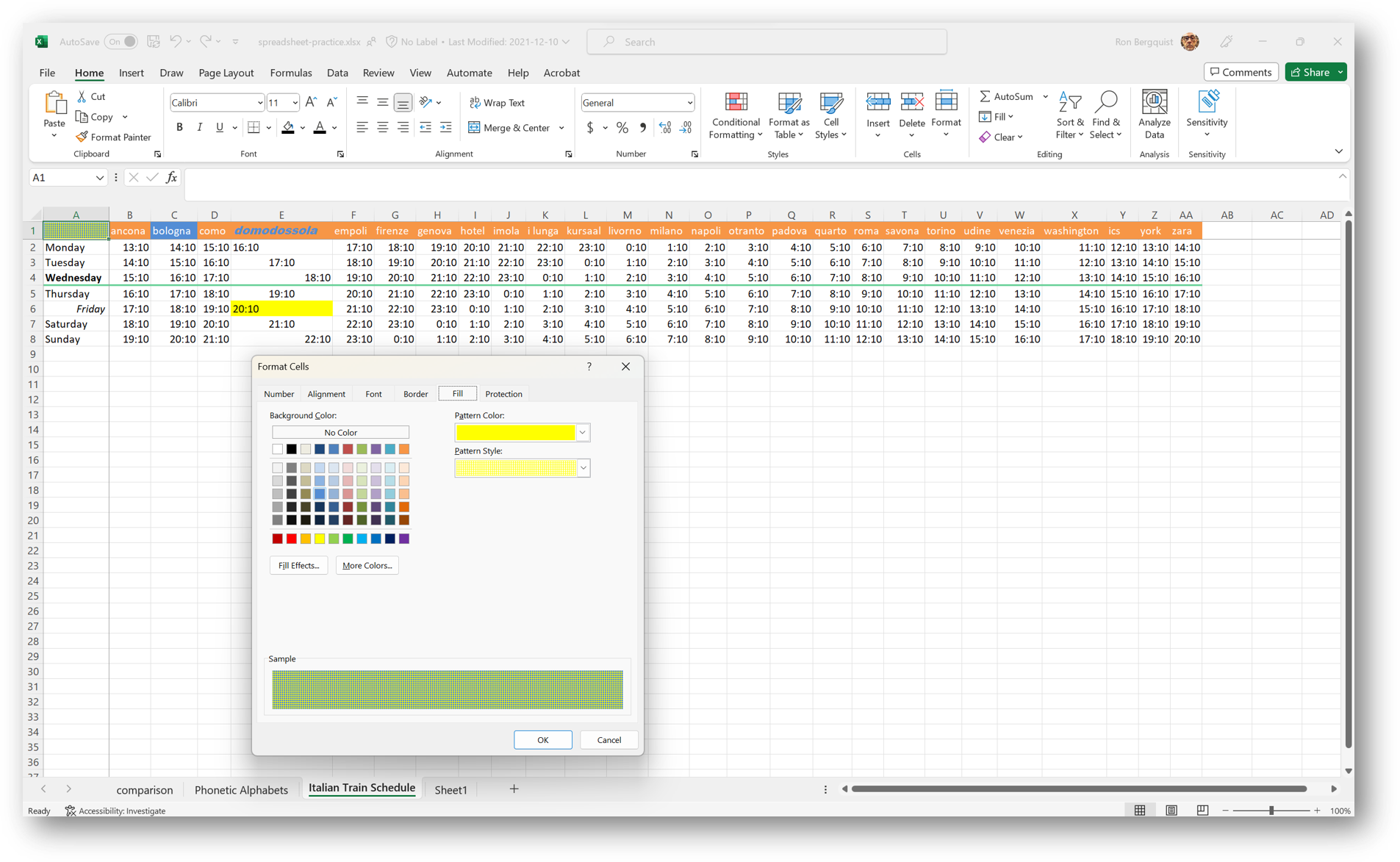This screenshot has width=1400, height=862.
Task: Apply italic formatting
Action: click(199, 126)
